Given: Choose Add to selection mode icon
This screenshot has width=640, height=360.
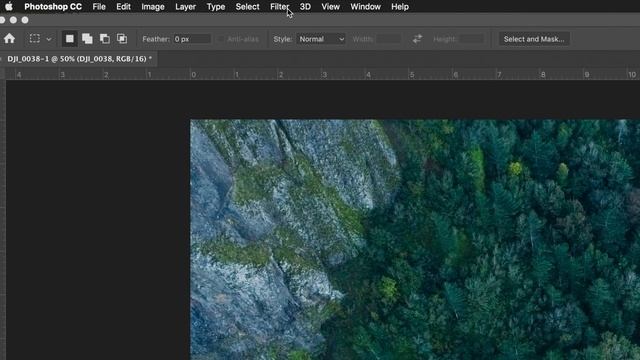Looking at the screenshot, I should point(87,39).
